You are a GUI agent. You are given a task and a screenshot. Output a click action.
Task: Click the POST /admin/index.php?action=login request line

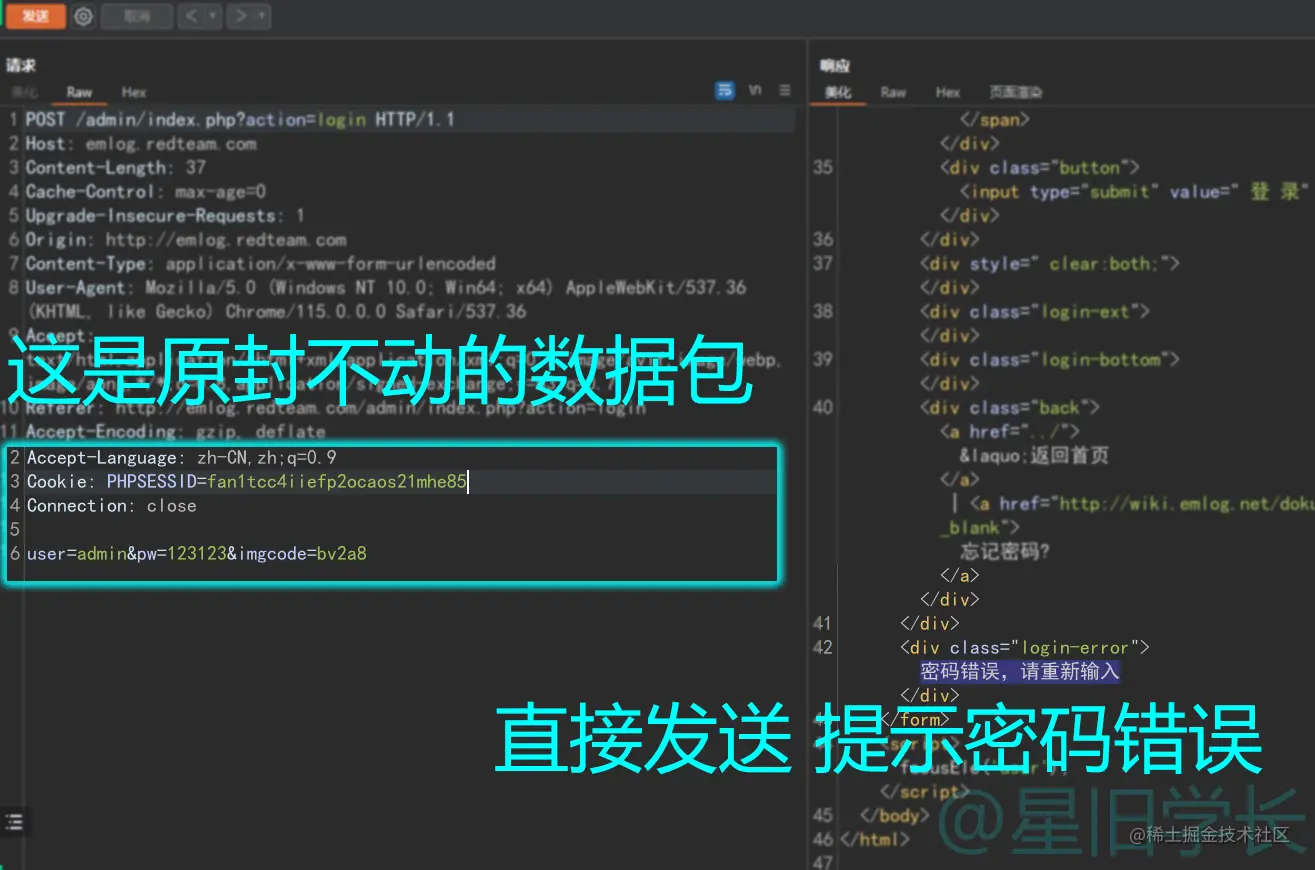tap(241, 120)
